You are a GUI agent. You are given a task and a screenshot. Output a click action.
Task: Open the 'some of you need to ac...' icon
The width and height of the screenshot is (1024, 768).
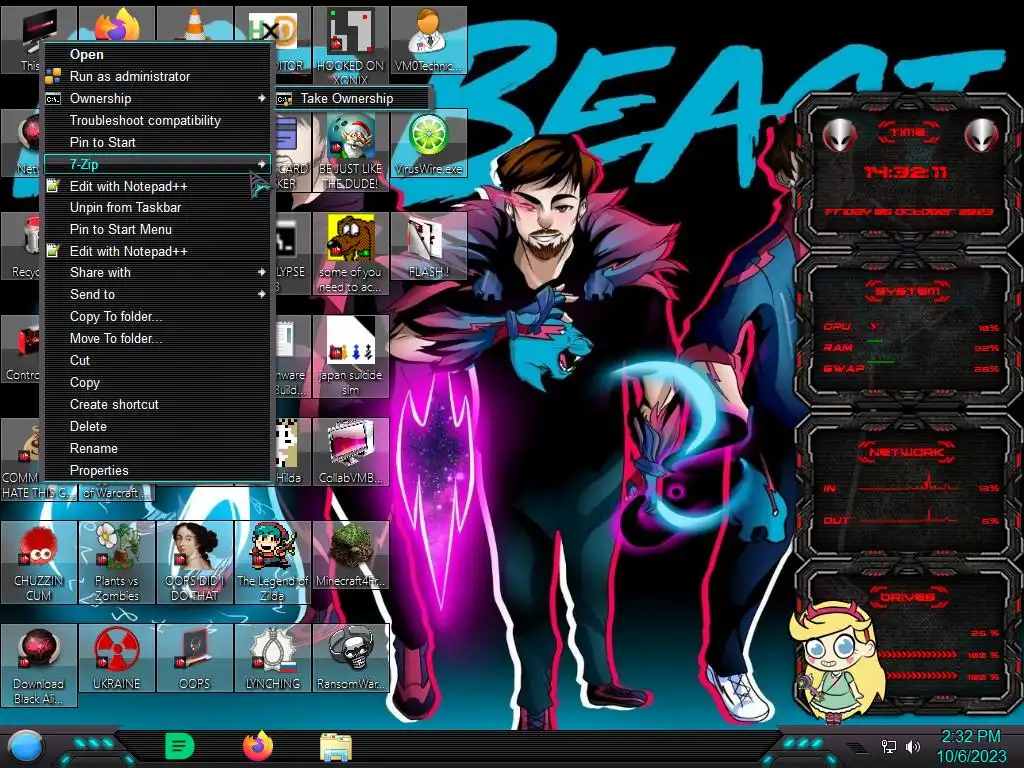coord(351,253)
